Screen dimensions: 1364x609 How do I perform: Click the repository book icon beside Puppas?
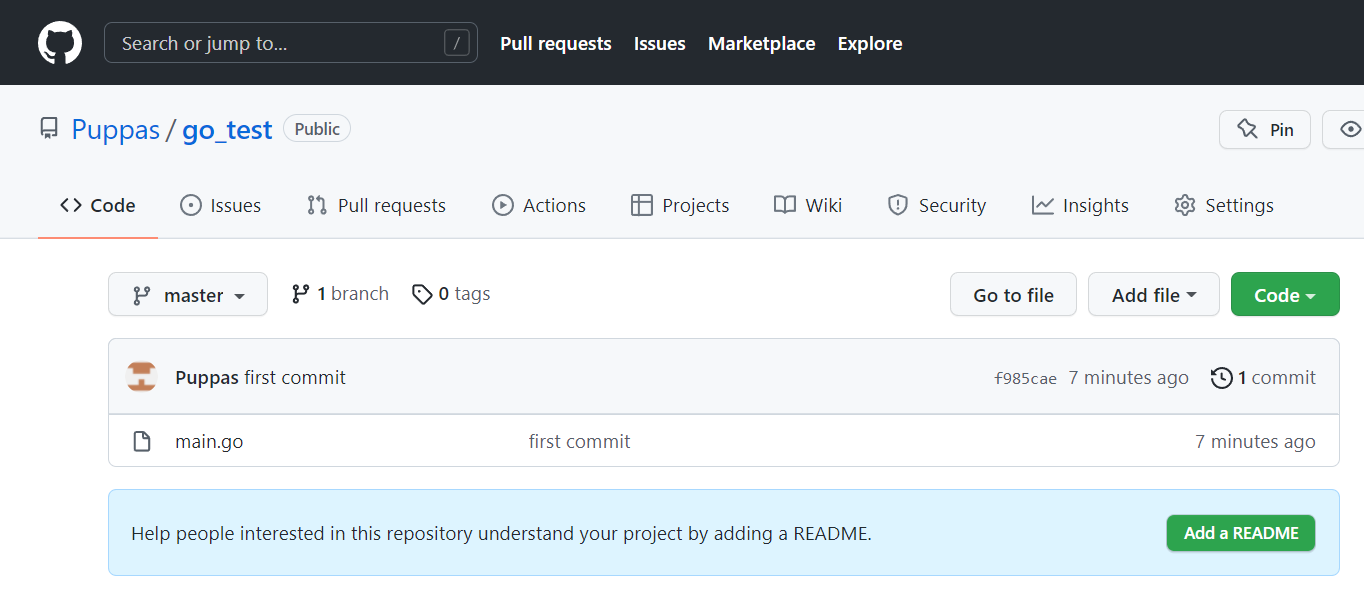[x=48, y=129]
